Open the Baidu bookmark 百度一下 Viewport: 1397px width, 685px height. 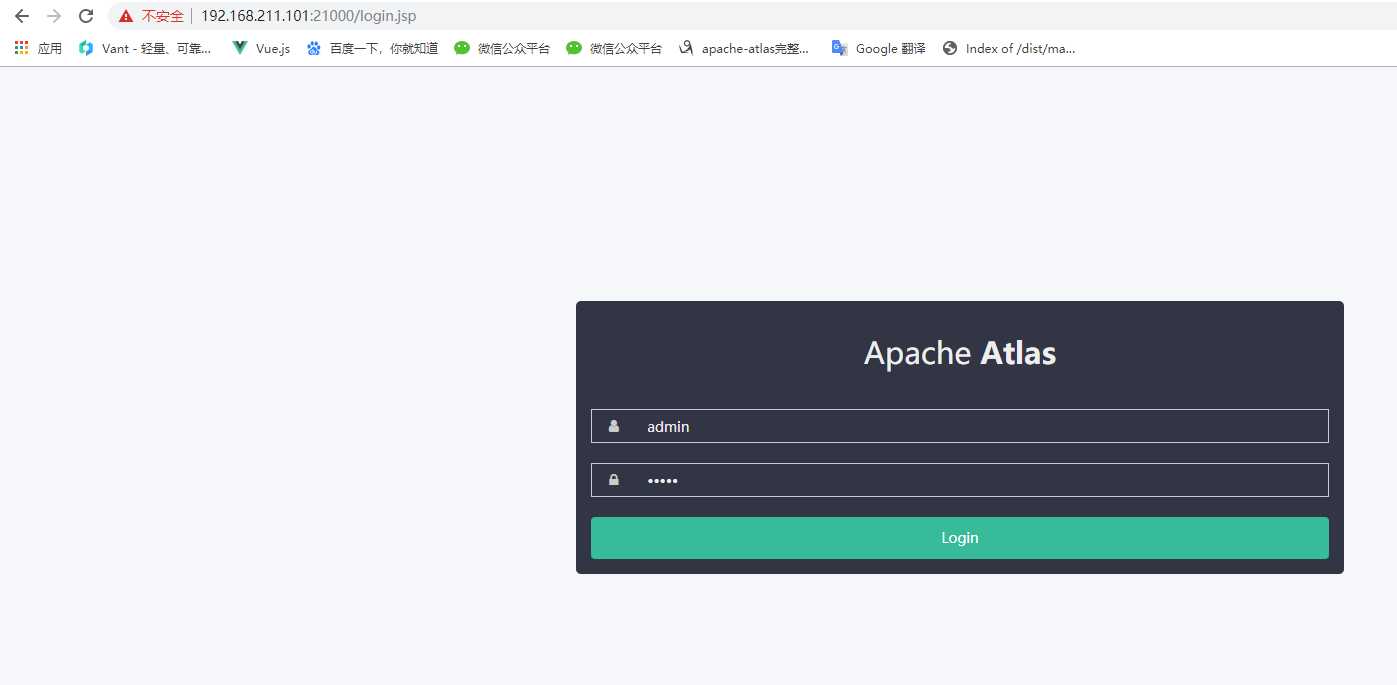(x=372, y=48)
